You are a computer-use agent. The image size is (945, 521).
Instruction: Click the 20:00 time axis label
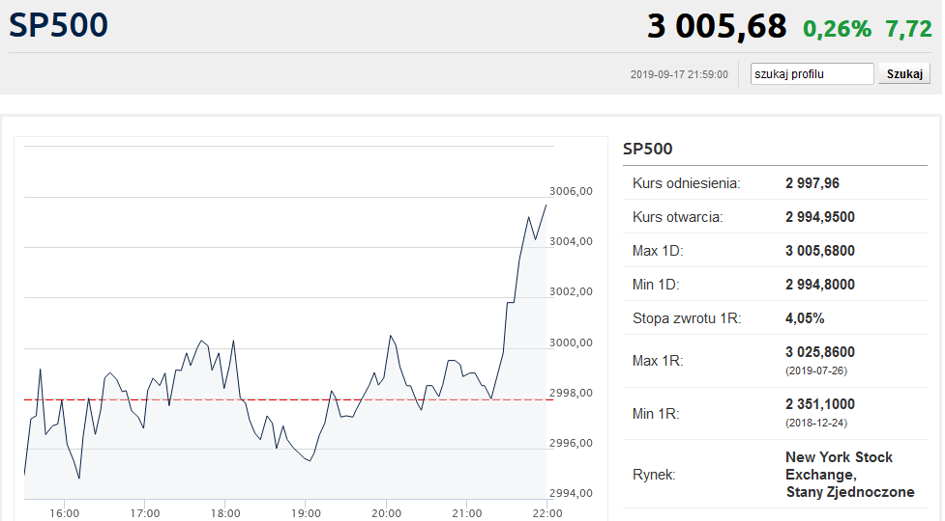coord(386,513)
